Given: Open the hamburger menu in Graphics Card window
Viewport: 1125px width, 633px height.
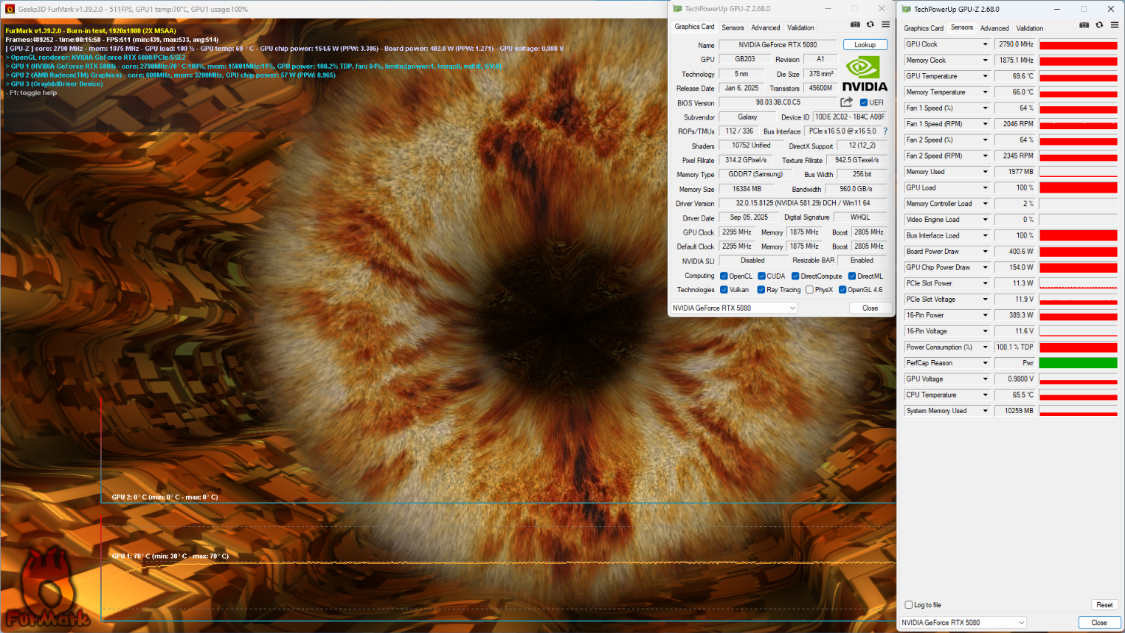Looking at the screenshot, I should (885, 24).
